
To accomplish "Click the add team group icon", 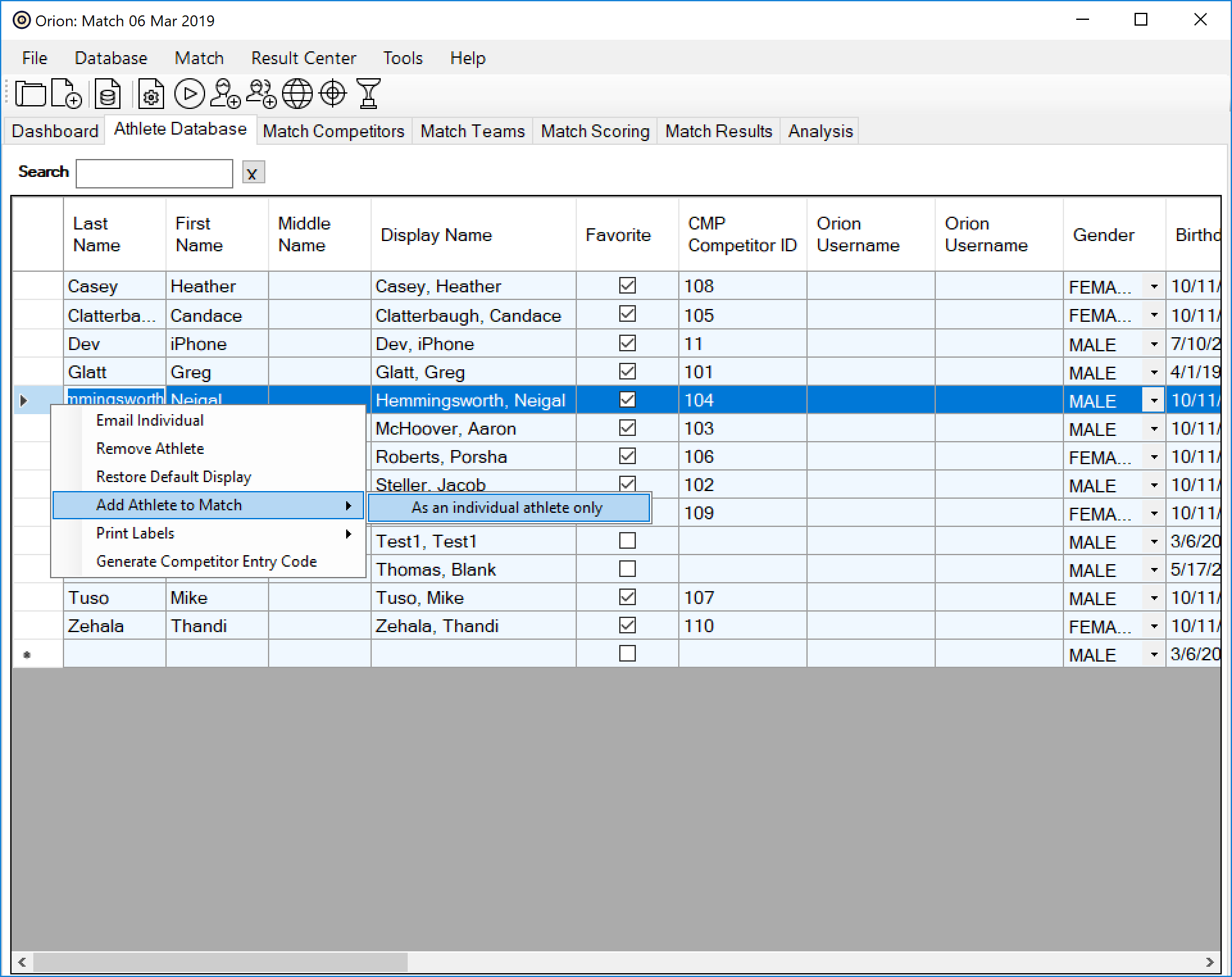I will coord(261,94).
